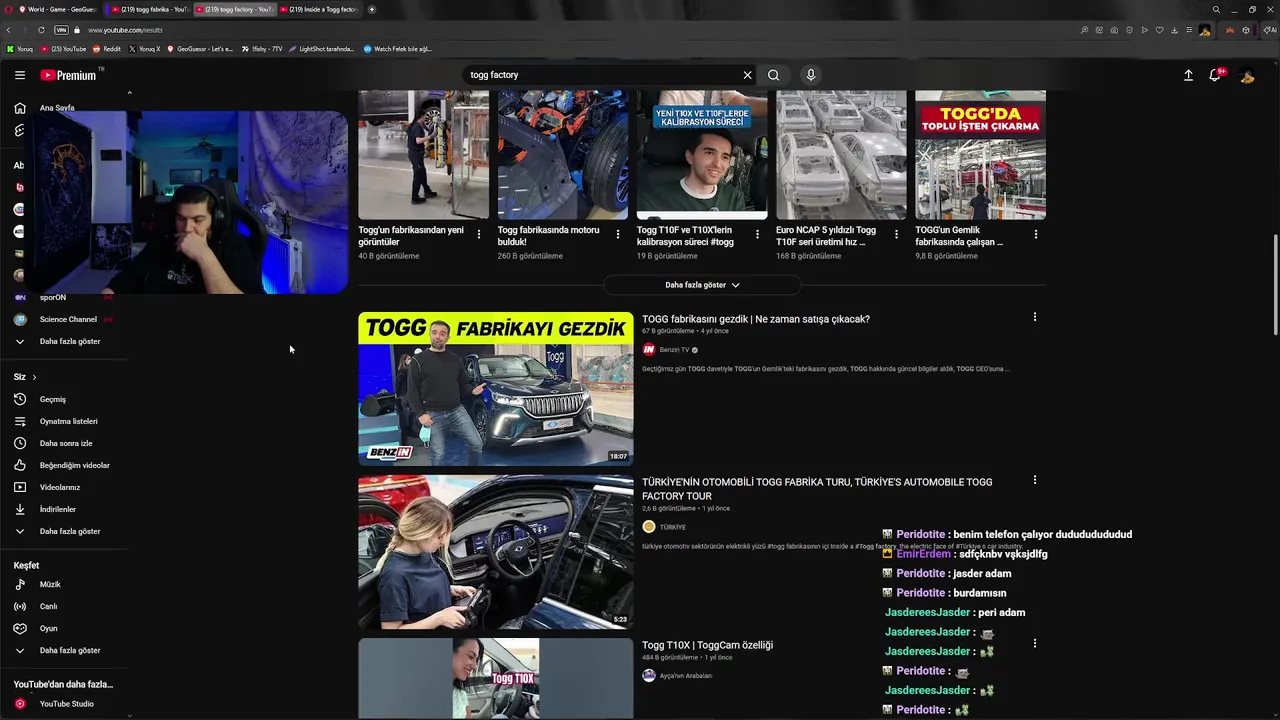Open options for TOGG FABRİKA TURU video
This screenshot has width=1280, height=720.
click(1035, 480)
